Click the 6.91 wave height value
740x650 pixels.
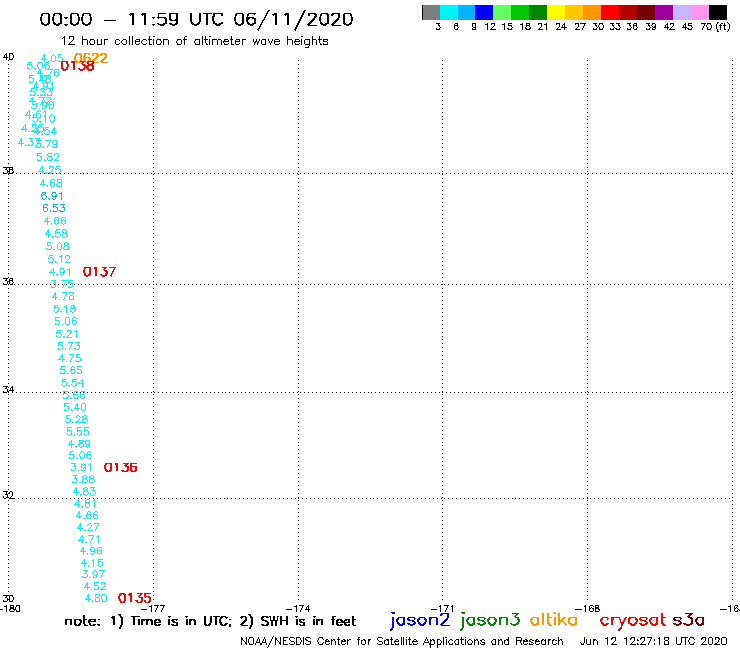click(52, 196)
